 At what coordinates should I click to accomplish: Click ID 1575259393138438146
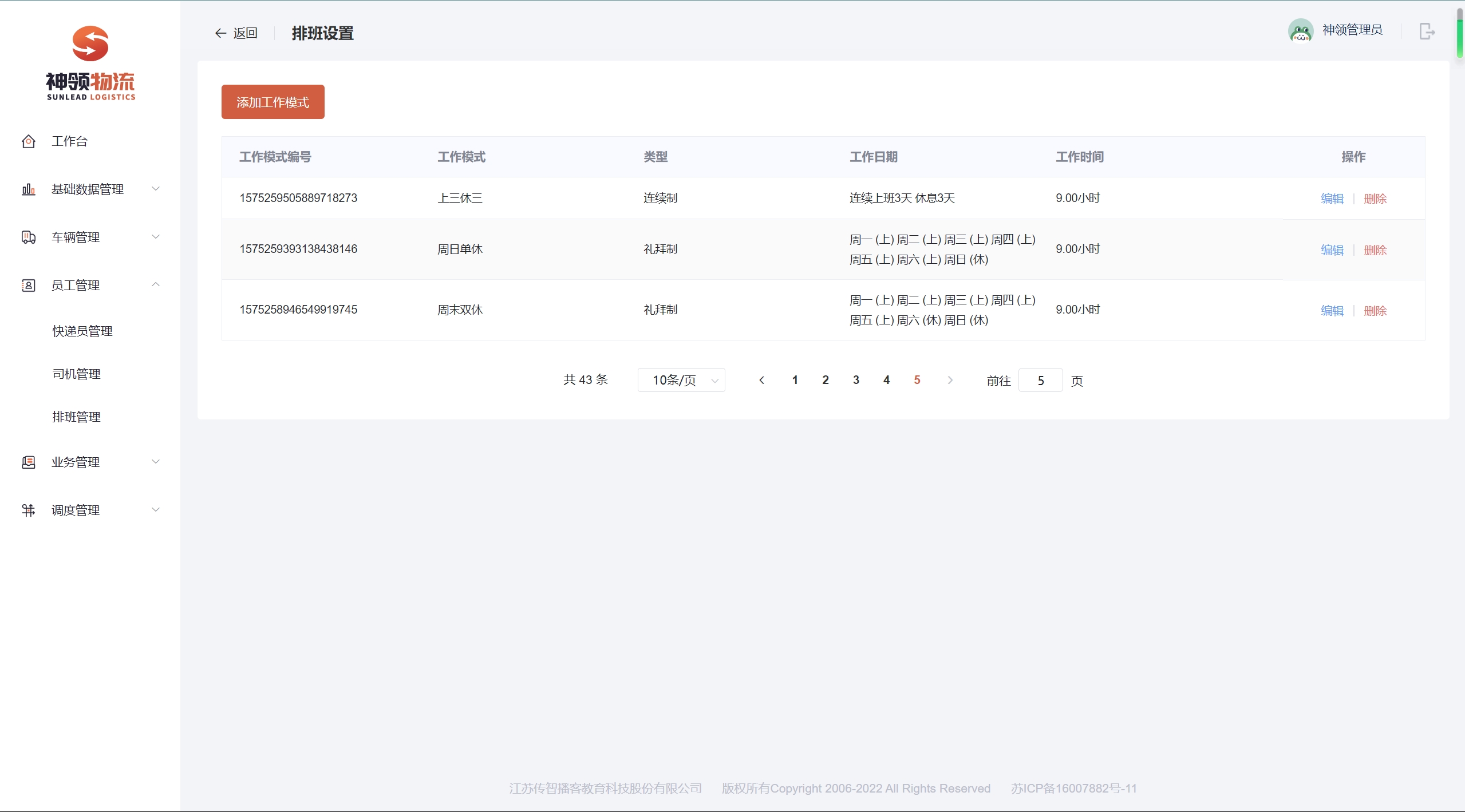coord(298,249)
